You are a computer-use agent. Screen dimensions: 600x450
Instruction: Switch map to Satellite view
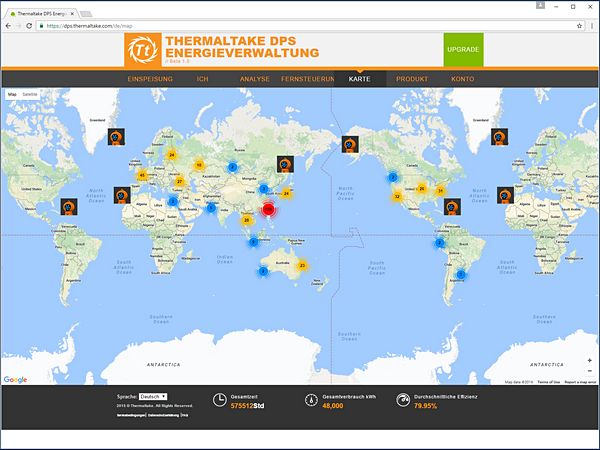point(30,94)
